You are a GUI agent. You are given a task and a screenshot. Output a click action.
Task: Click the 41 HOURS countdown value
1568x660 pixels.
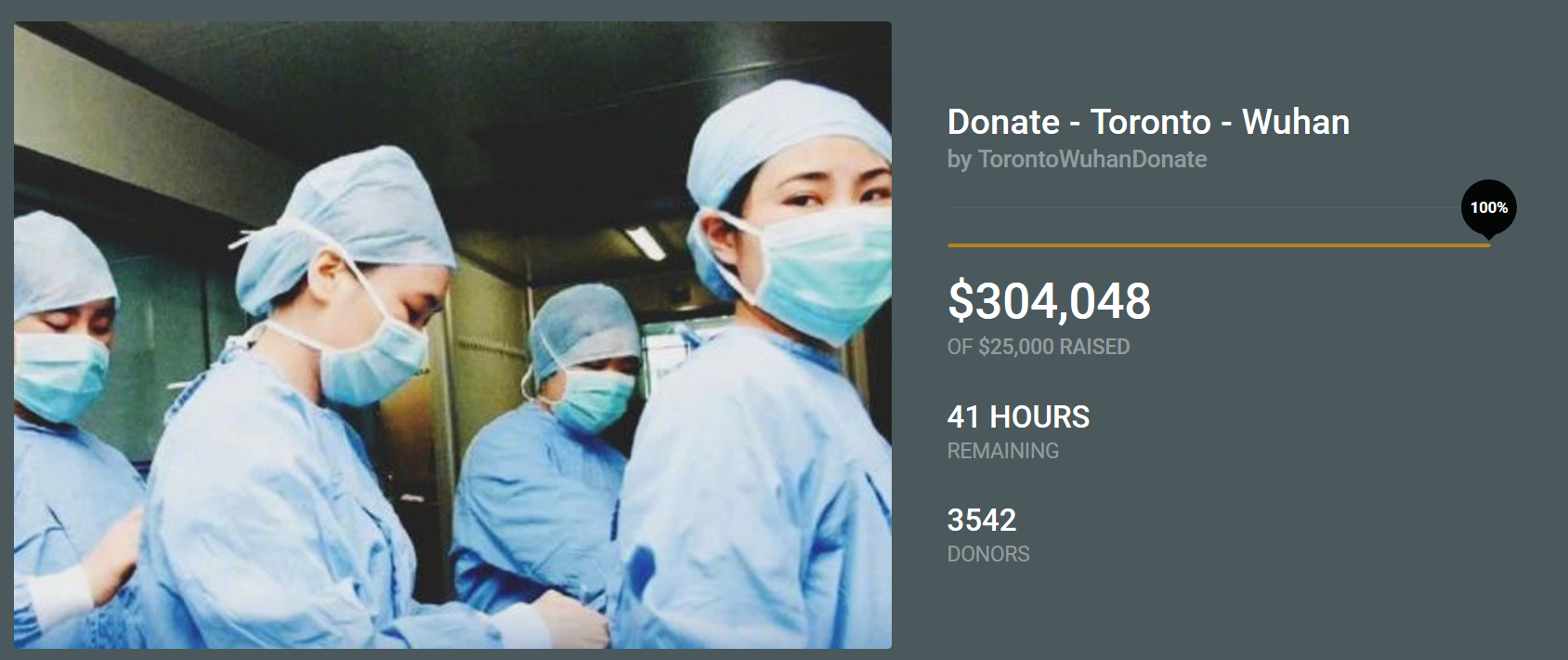(x=1018, y=416)
